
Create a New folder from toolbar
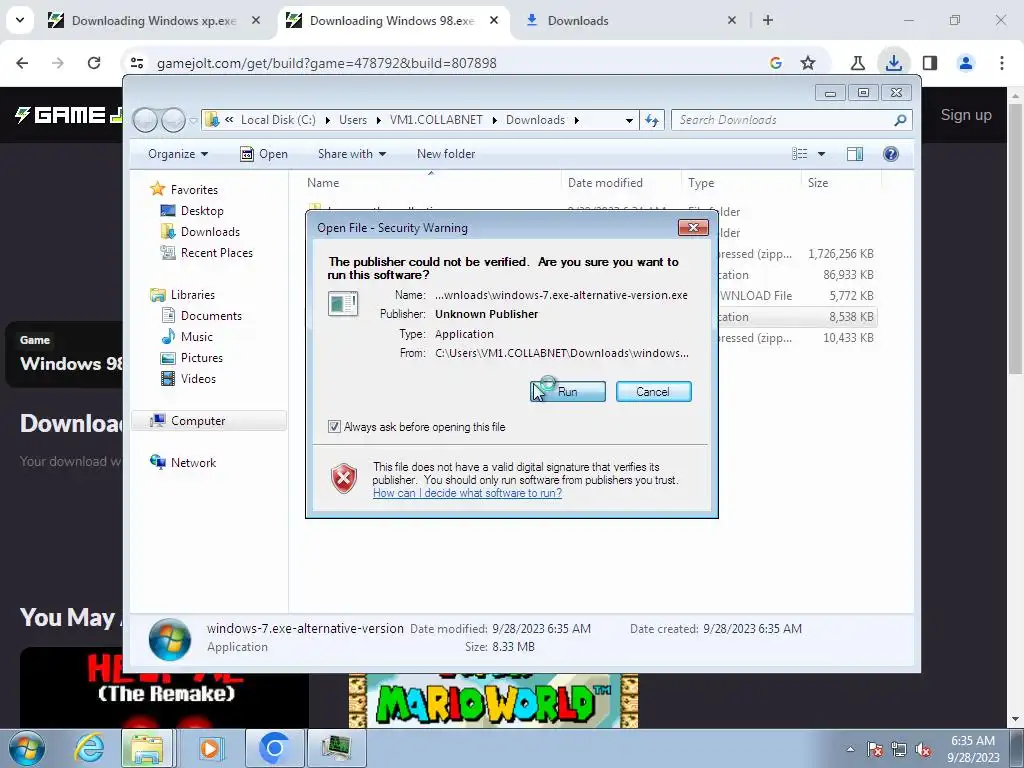(446, 153)
